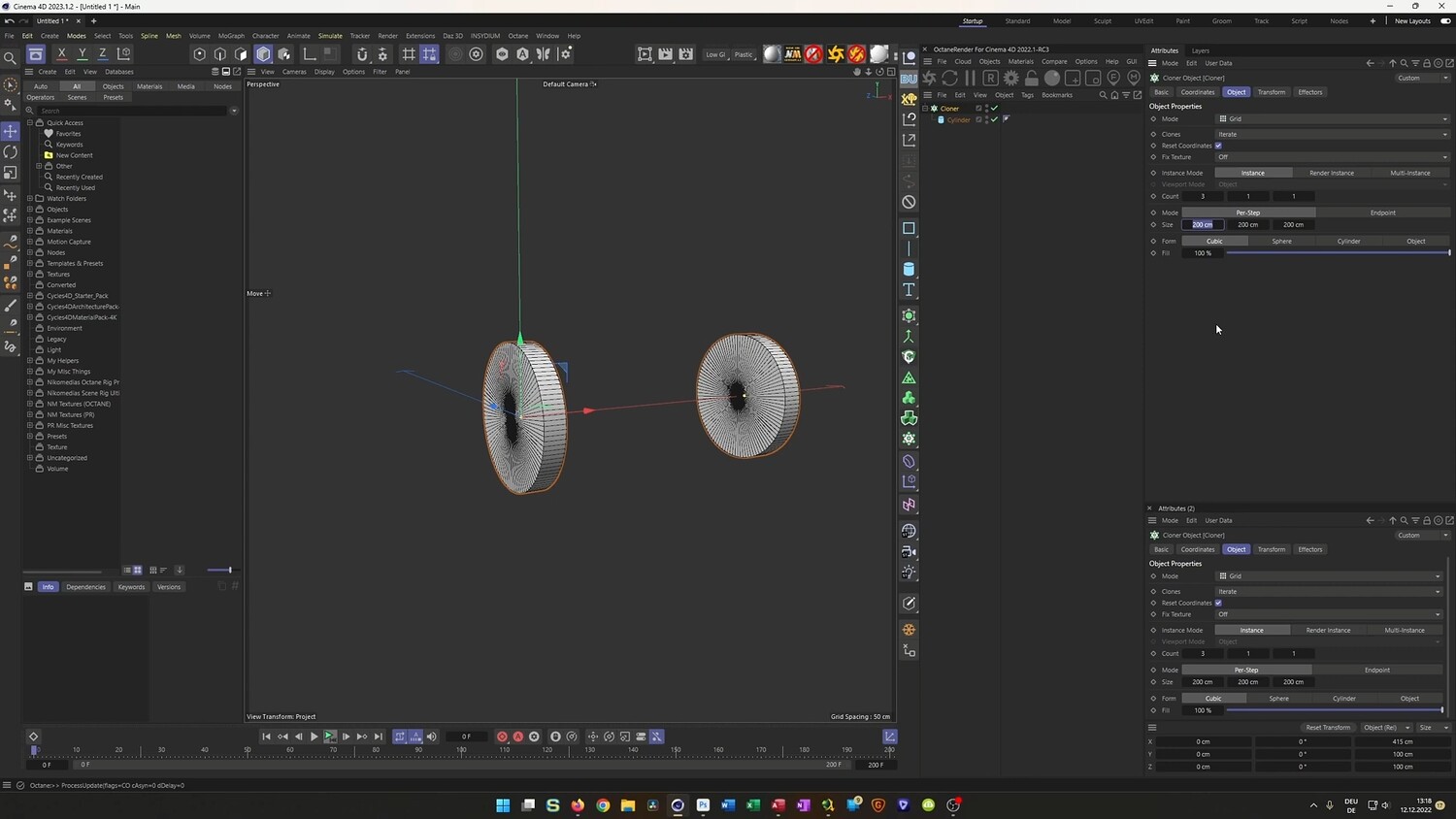Toggle the autokeying A button
Image resolution: width=1456 pixels, height=819 pixels.
[517, 737]
